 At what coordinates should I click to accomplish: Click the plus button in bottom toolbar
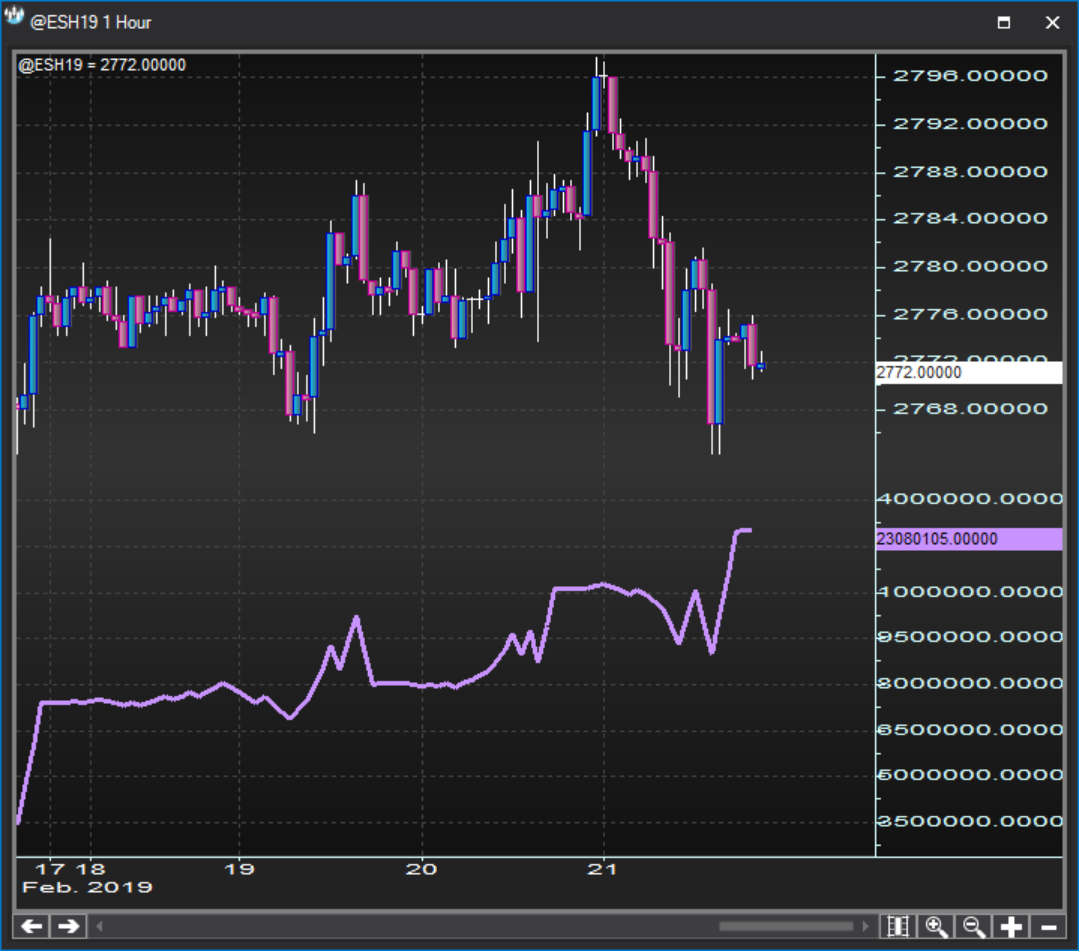tap(1011, 926)
